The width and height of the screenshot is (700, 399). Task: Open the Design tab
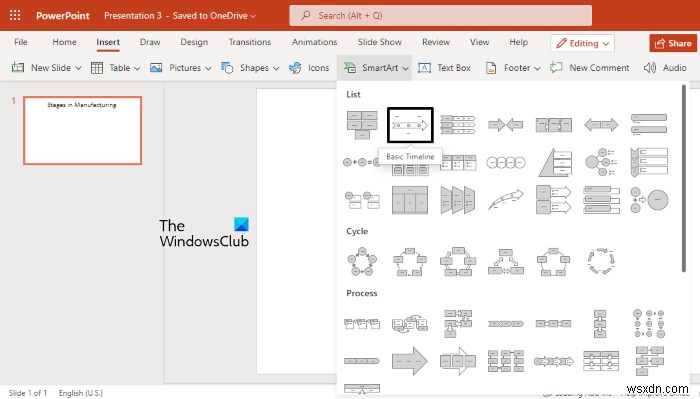coord(194,42)
